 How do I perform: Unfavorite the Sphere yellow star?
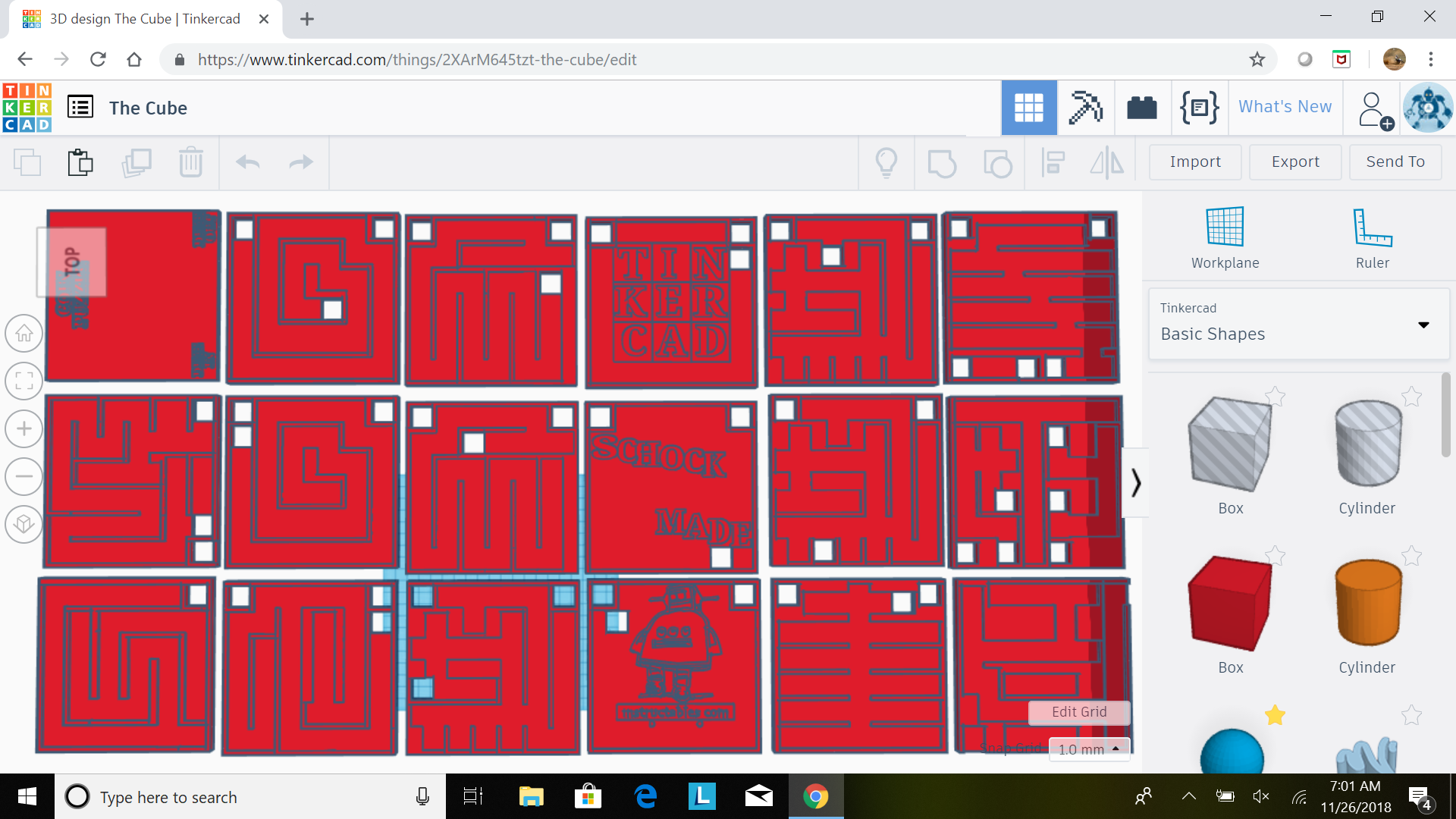pos(1276,714)
